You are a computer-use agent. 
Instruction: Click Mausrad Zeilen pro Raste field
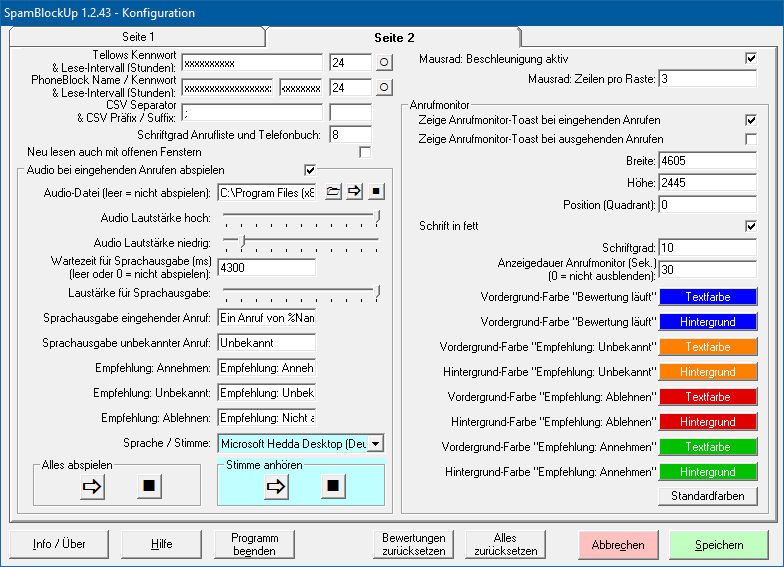pyautogui.click(x=708, y=78)
